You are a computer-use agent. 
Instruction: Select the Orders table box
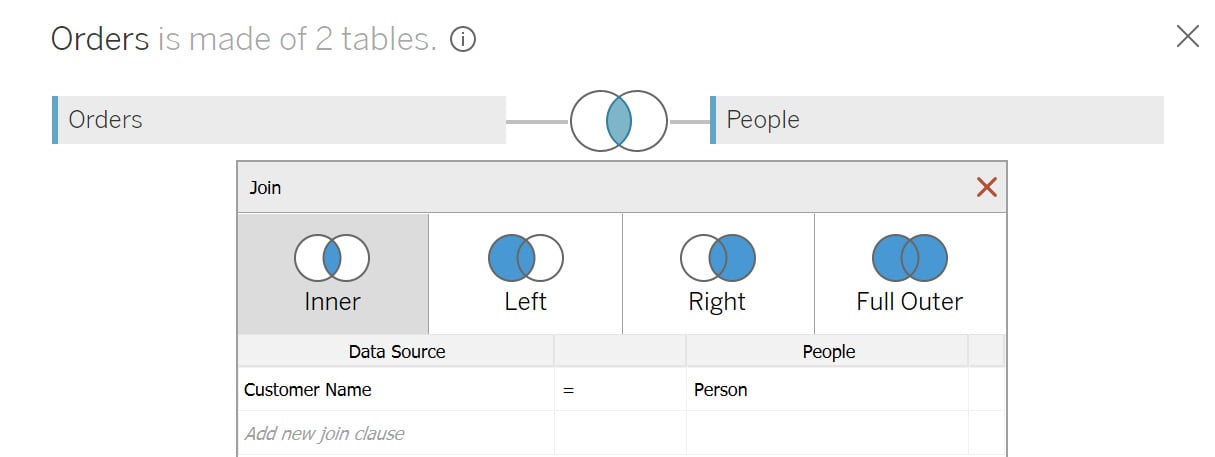[279, 120]
